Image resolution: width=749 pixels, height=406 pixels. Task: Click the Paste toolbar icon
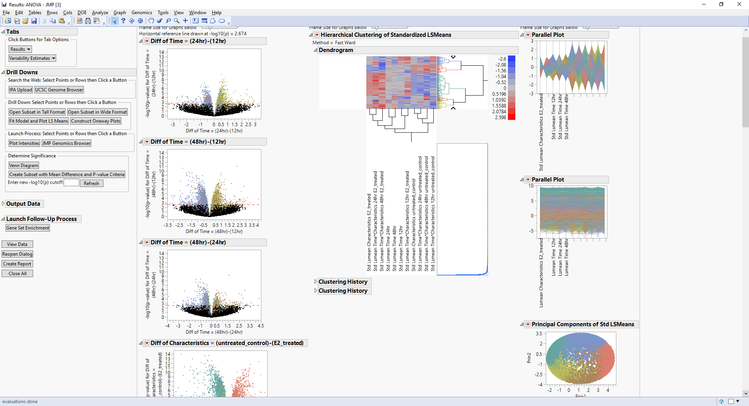(62, 21)
